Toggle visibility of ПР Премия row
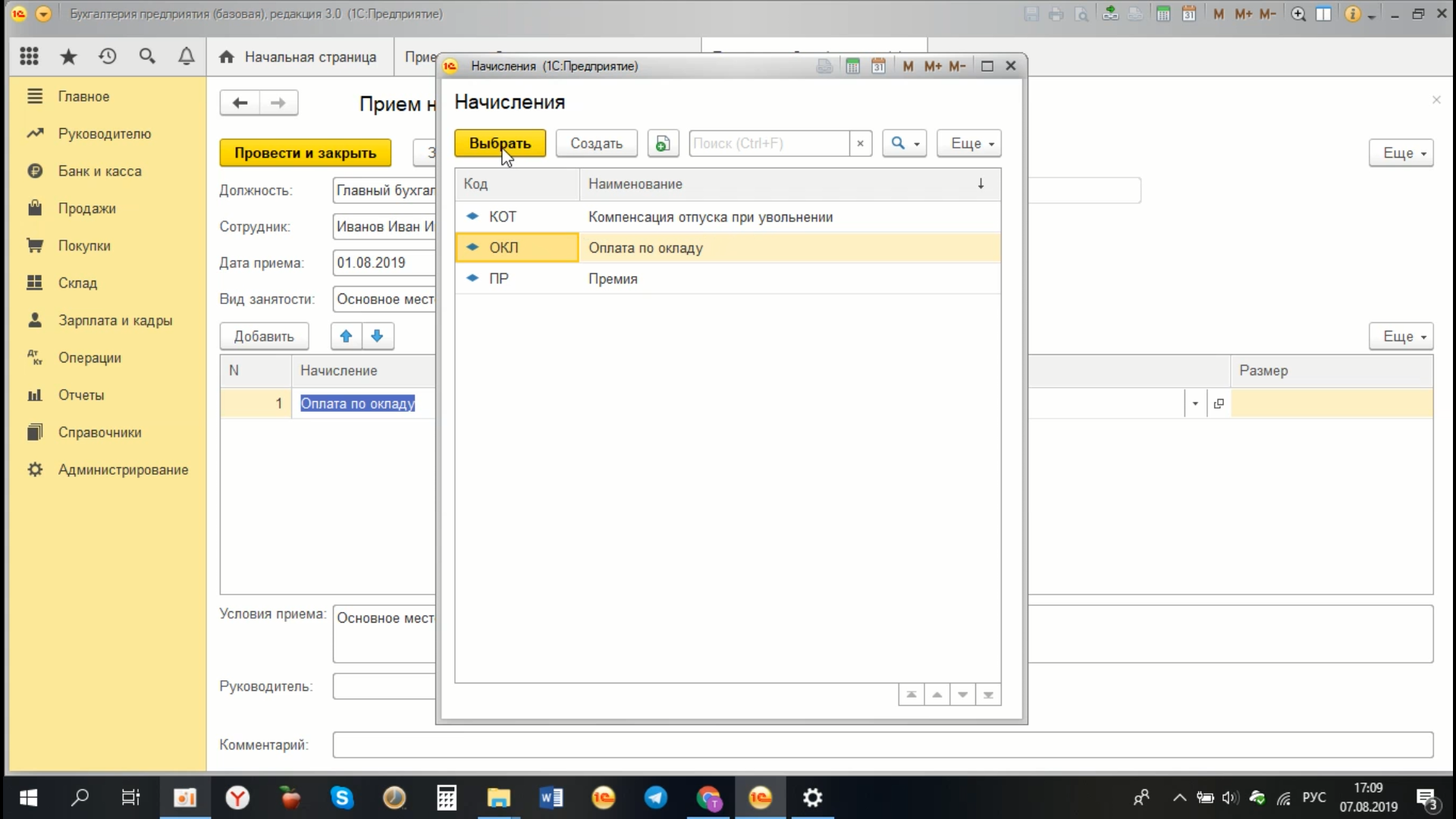The width and height of the screenshot is (1456, 819). [x=473, y=278]
